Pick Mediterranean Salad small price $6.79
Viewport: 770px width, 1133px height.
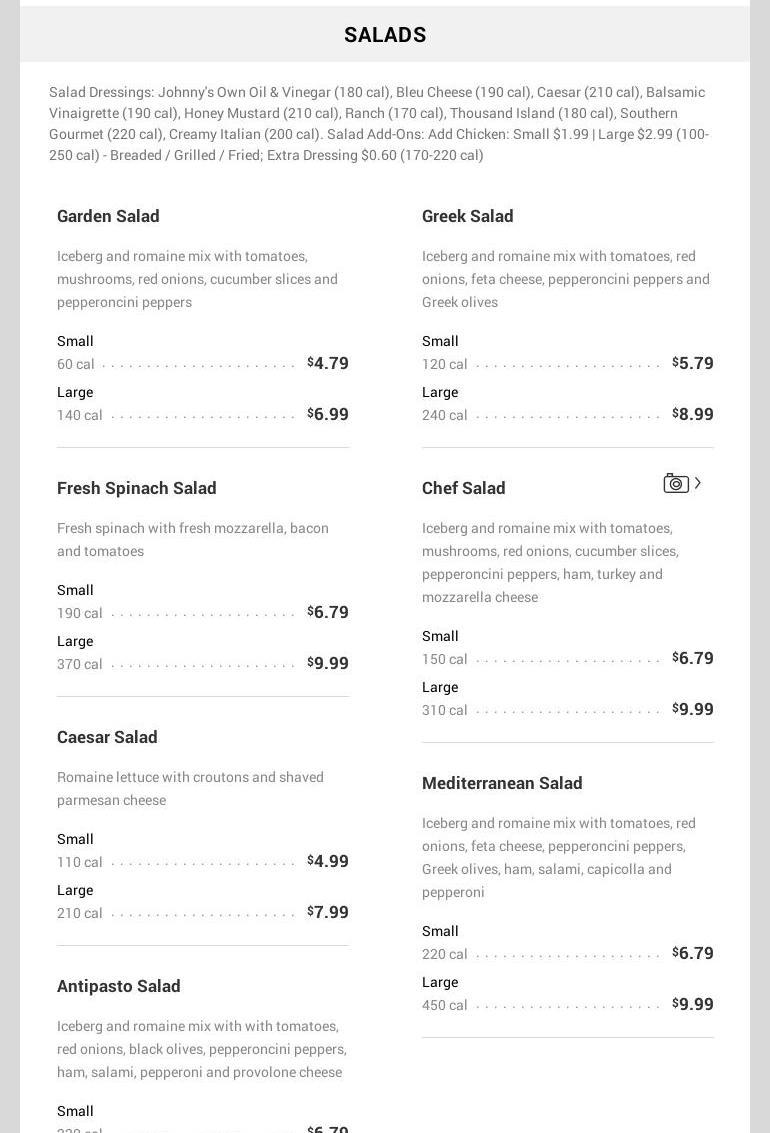pyautogui.click(x=693, y=953)
